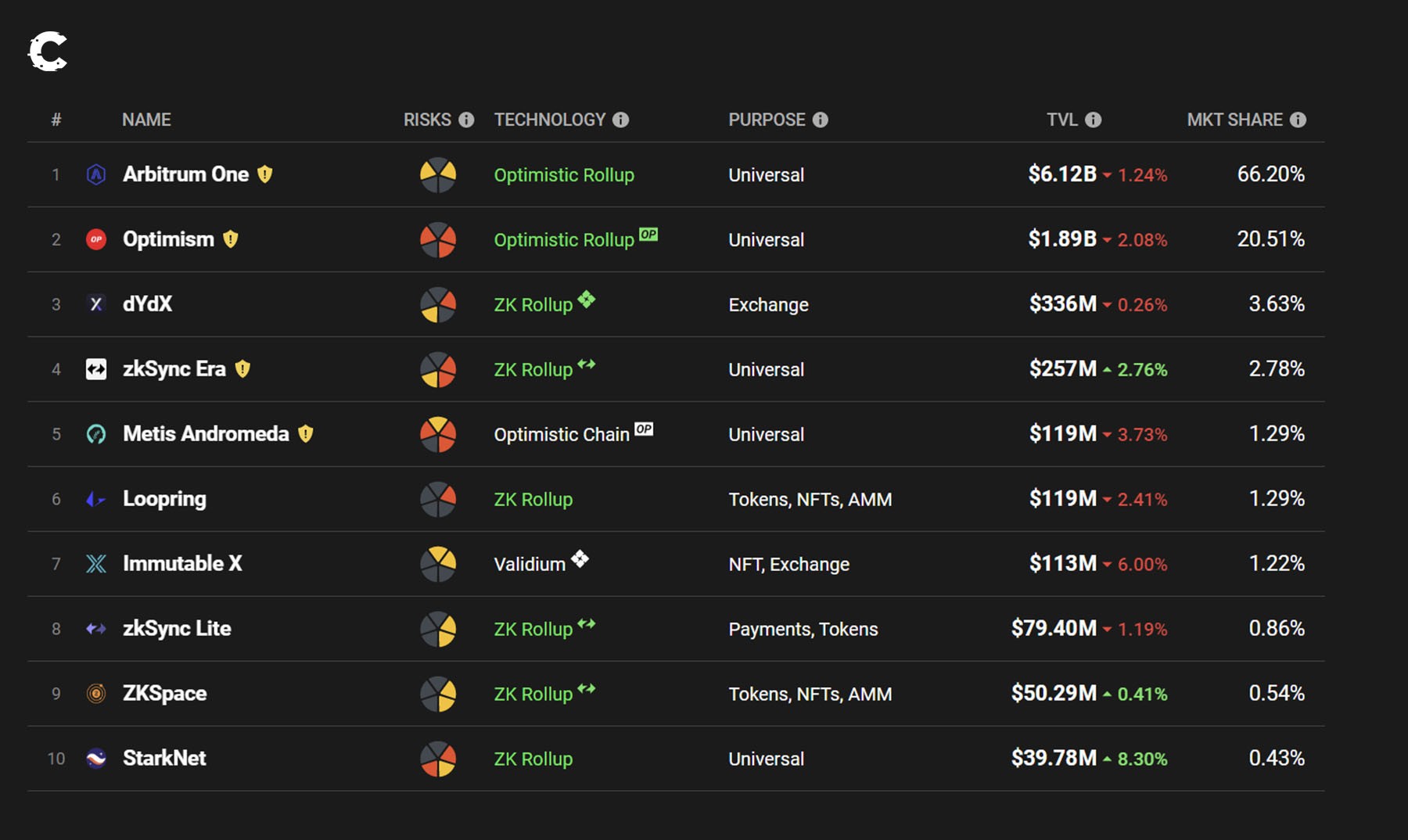Click the info icon next to RISKS
This screenshot has width=1408, height=840.
(x=466, y=120)
